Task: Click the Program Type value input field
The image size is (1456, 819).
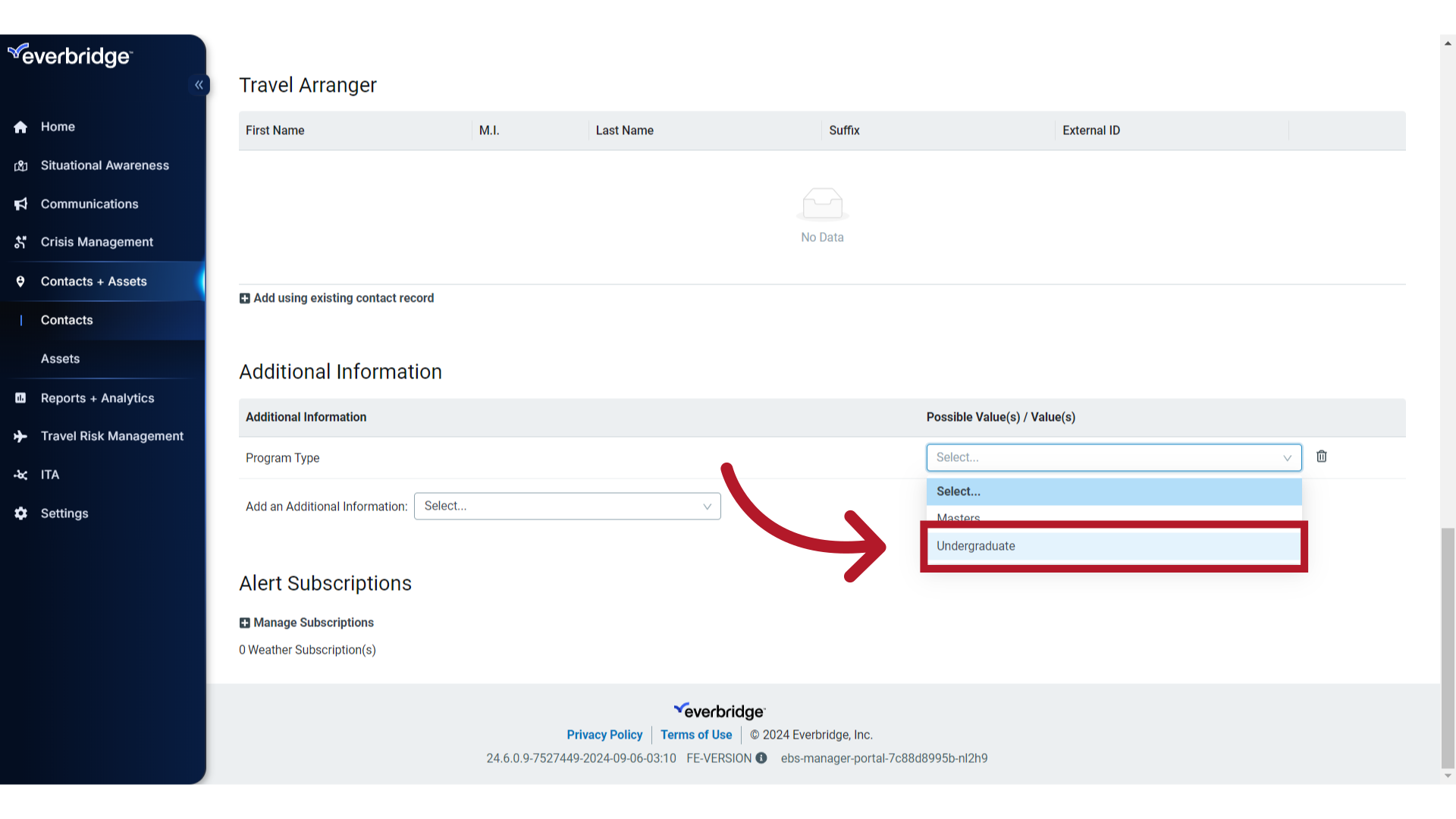Action: (1113, 457)
